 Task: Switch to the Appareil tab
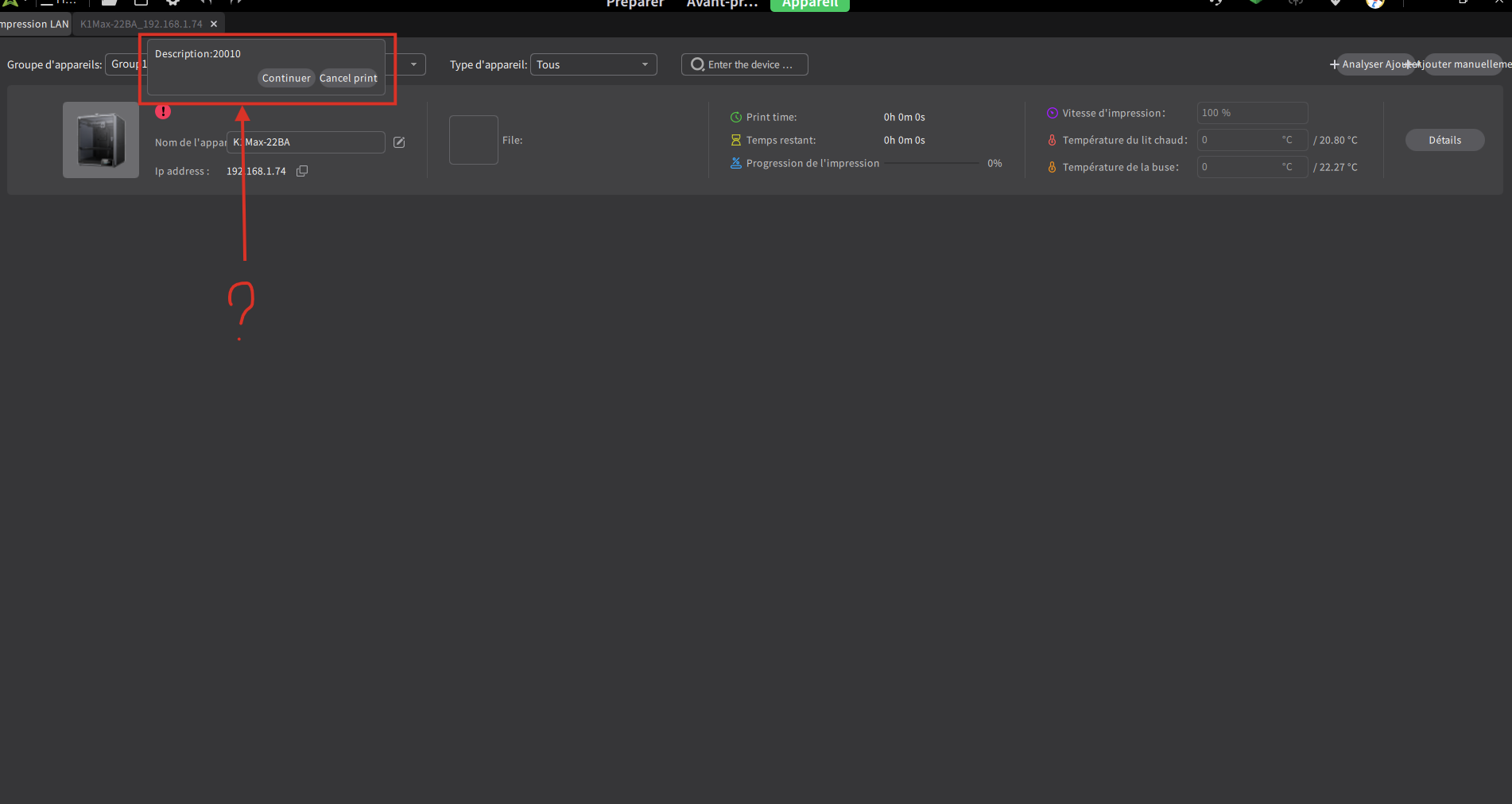(x=810, y=4)
